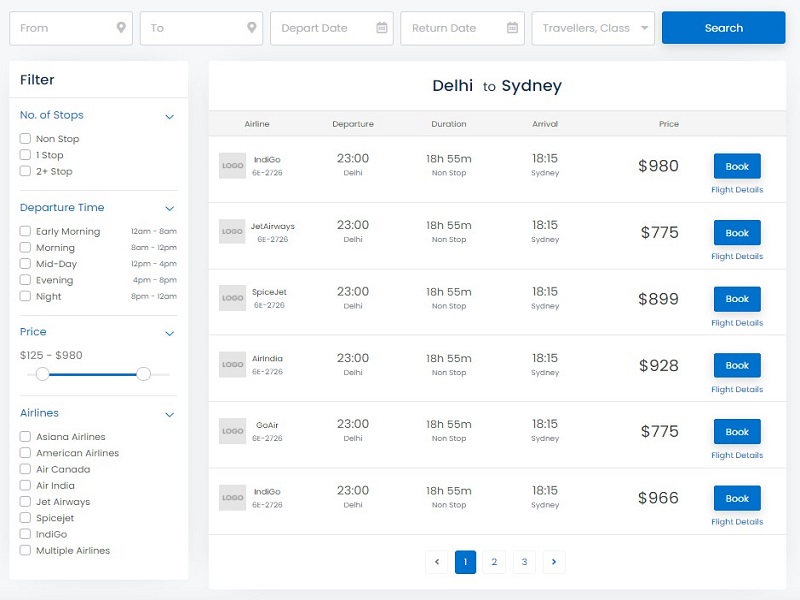Click the location pin icon in From field
Image resolution: width=800 pixels, height=600 pixels.
pyautogui.click(x=121, y=28)
